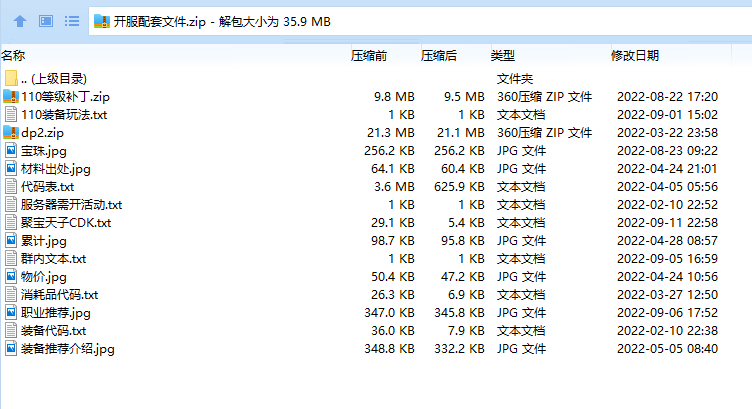Image resolution: width=752 pixels, height=409 pixels.
Task: Click the zip icon in the address bar
Action: point(101,21)
